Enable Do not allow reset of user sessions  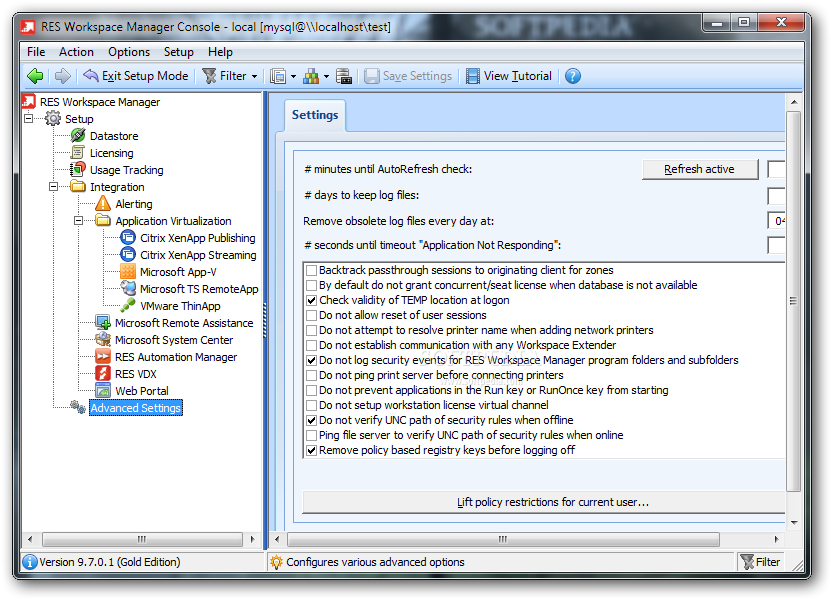pos(311,315)
